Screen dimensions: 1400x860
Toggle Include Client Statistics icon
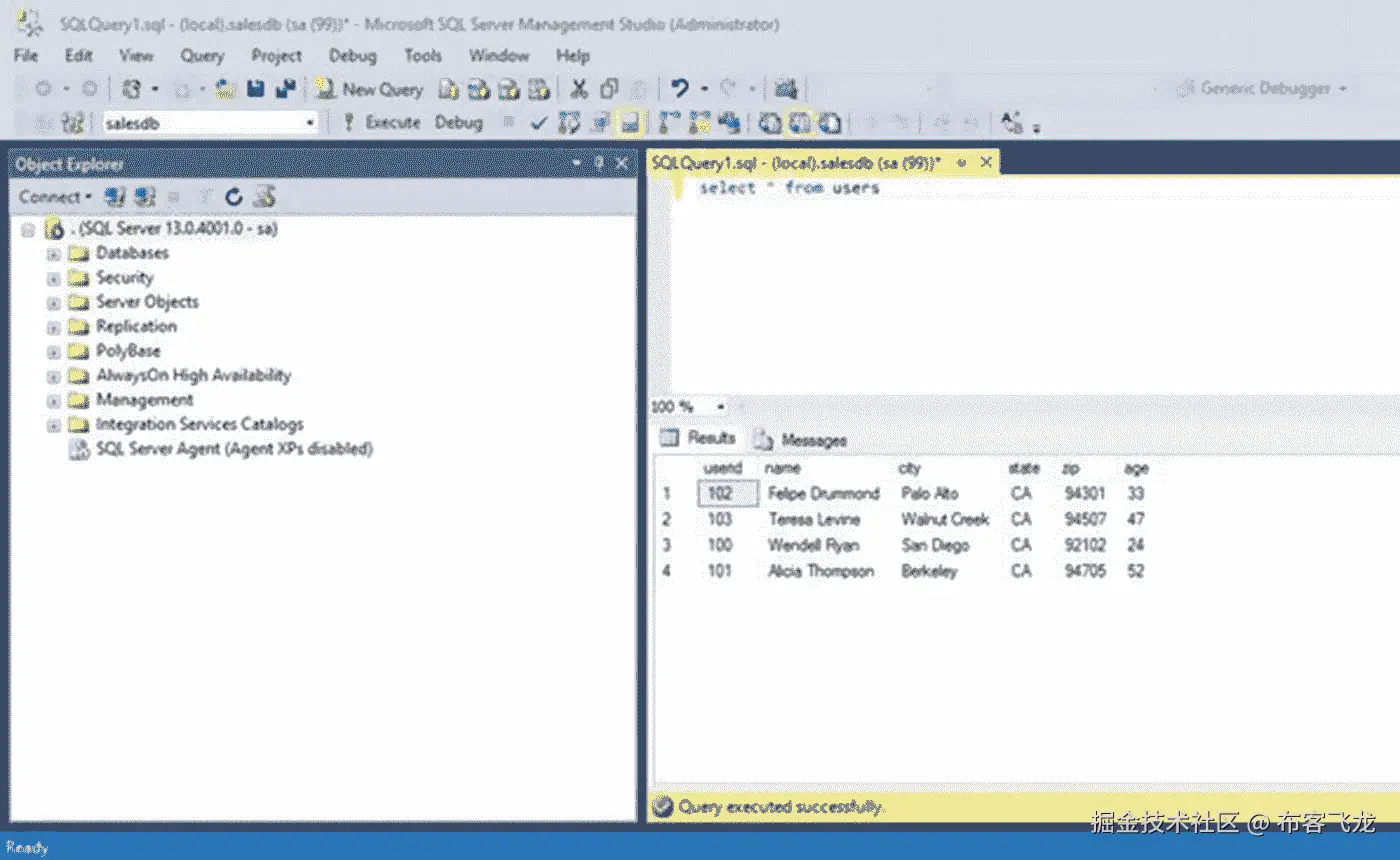(x=729, y=123)
